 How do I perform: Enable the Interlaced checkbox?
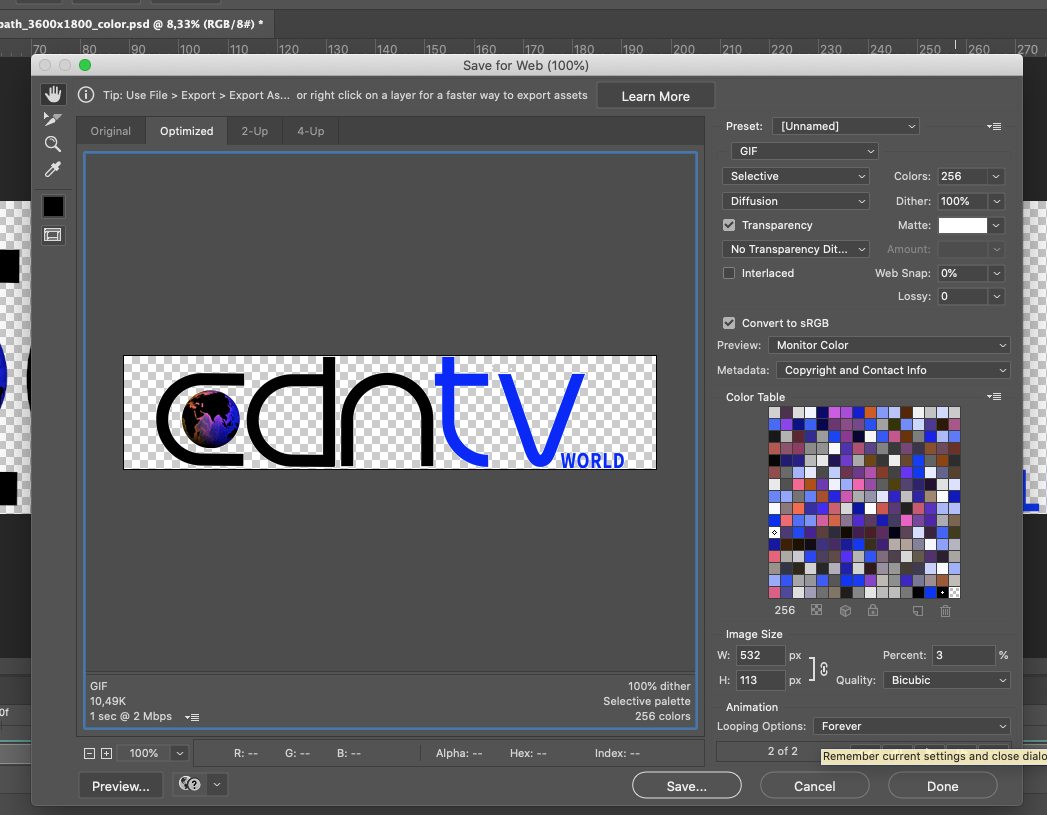tap(729, 273)
